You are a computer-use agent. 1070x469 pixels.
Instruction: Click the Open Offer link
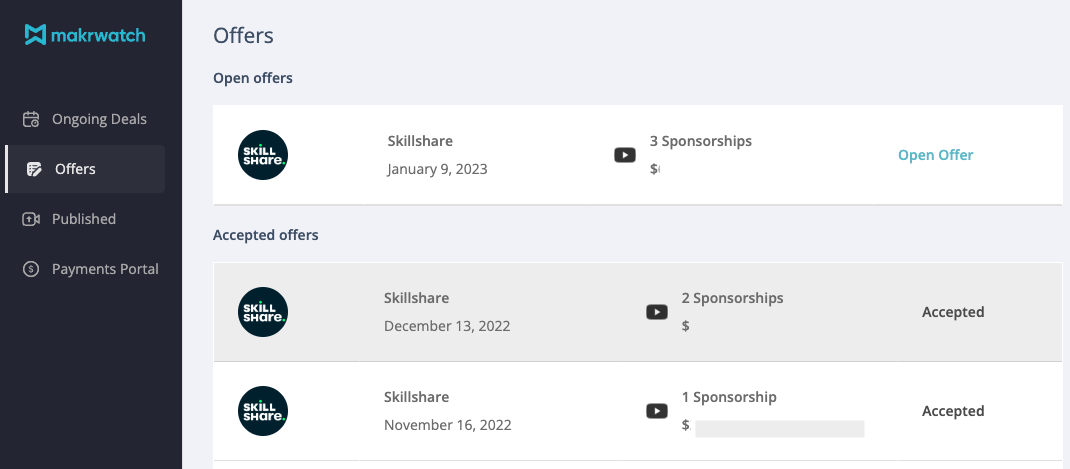(x=935, y=155)
